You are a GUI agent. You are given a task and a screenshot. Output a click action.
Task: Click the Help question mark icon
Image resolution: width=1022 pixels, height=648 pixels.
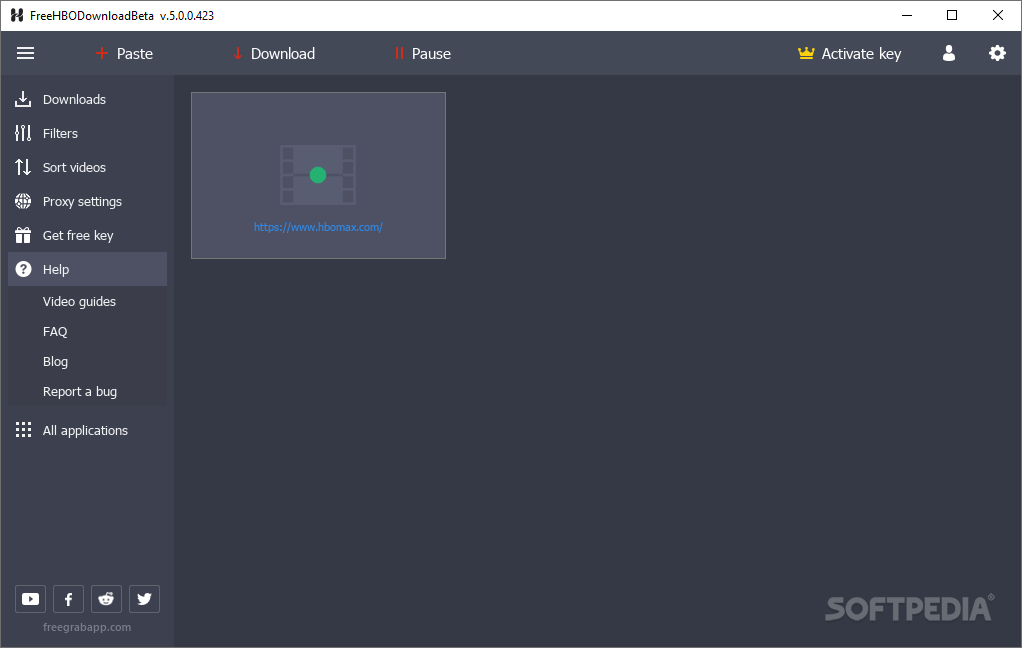click(x=23, y=269)
